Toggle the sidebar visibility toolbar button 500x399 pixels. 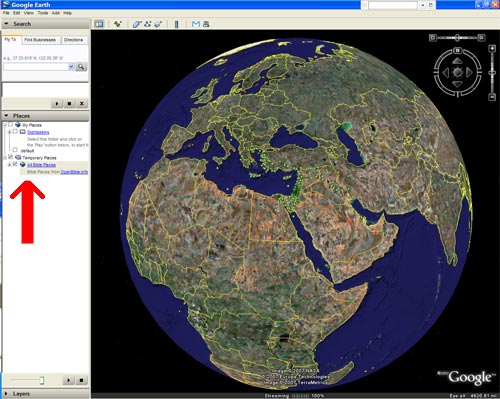pos(99,24)
